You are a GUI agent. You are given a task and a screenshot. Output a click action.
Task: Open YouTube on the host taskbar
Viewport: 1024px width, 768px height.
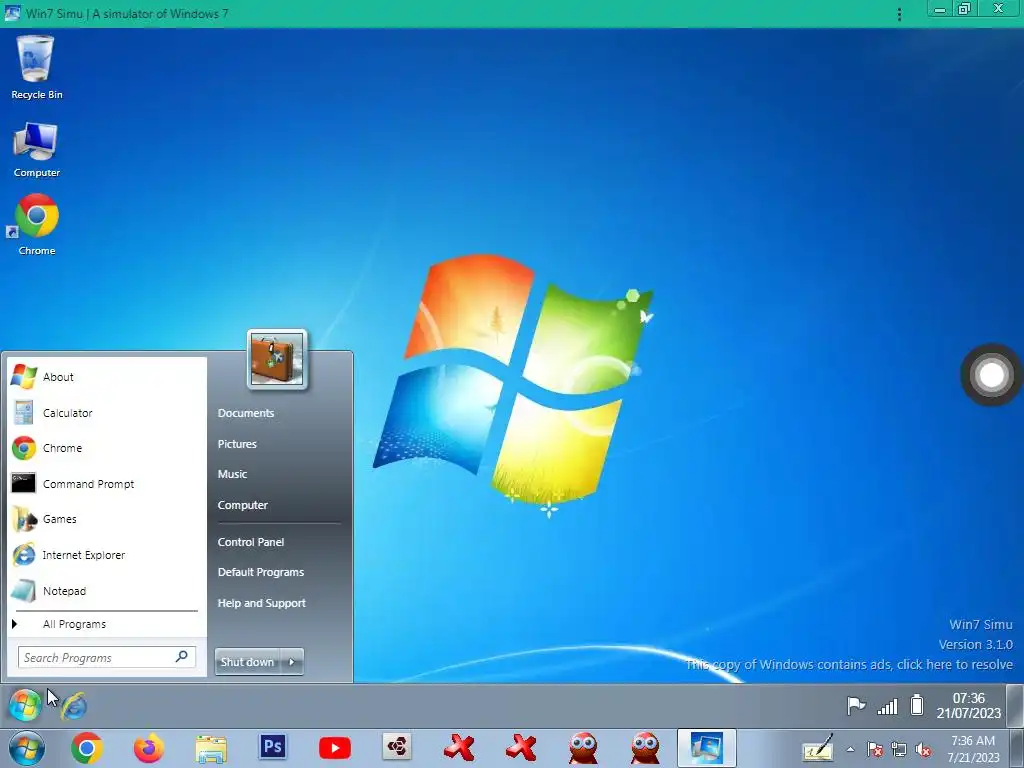pyautogui.click(x=335, y=748)
